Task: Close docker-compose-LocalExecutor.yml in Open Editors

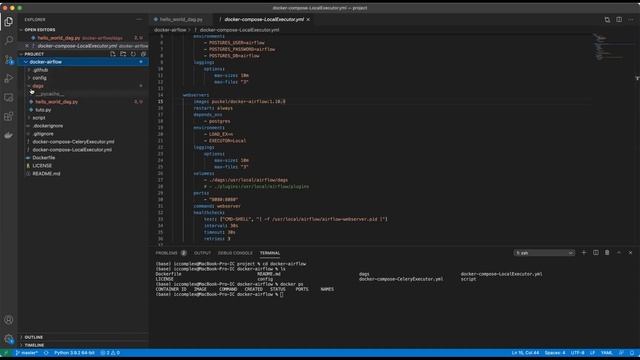Action: [27, 46]
